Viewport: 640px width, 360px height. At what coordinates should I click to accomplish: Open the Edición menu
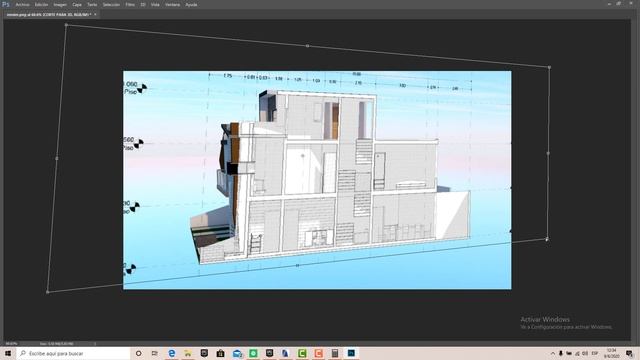click(x=41, y=4)
